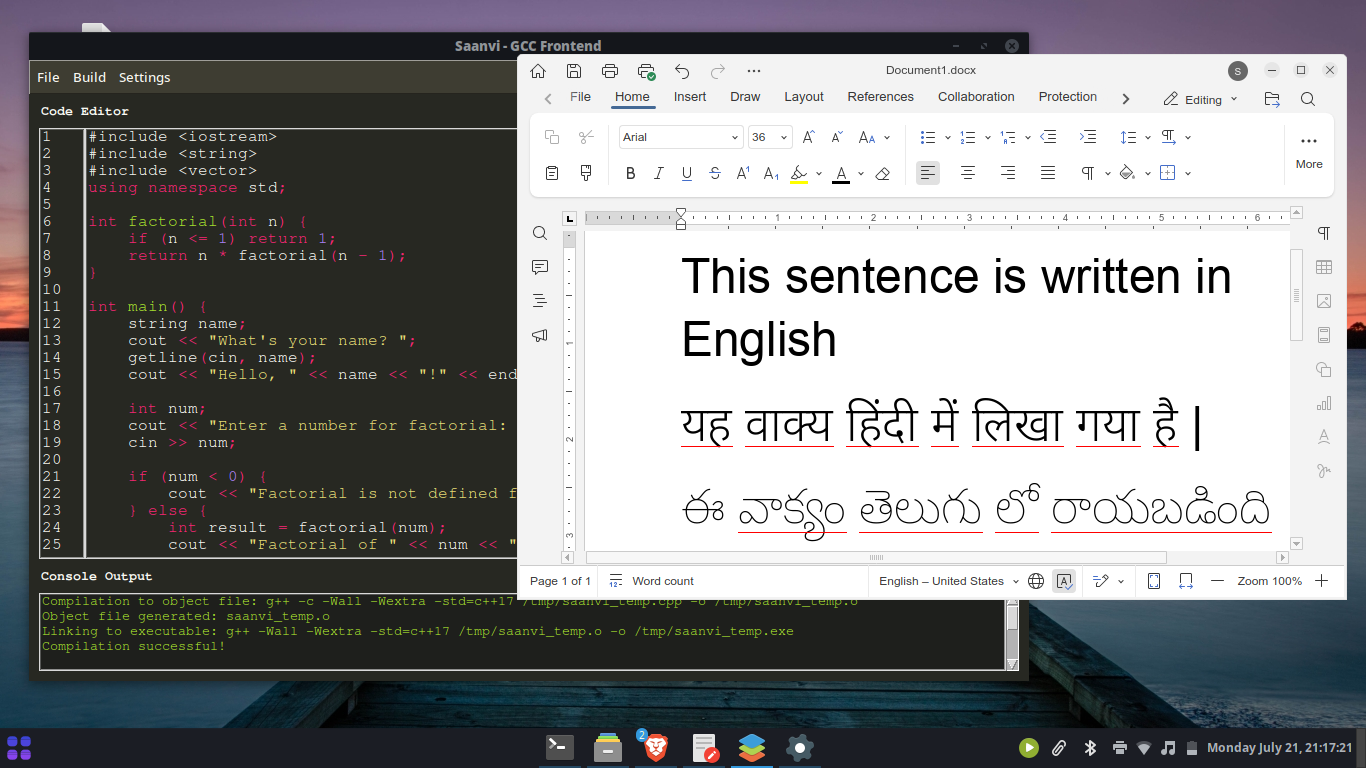Open Image settings in right sidebar

[x=1324, y=301]
